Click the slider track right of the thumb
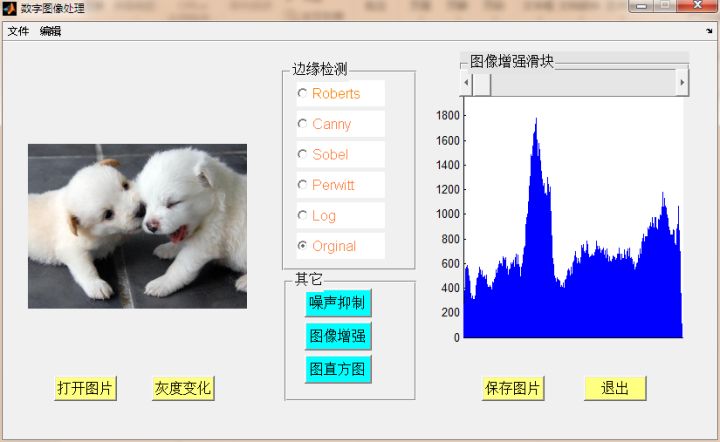Image resolution: width=720 pixels, height=442 pixels. 583,83
